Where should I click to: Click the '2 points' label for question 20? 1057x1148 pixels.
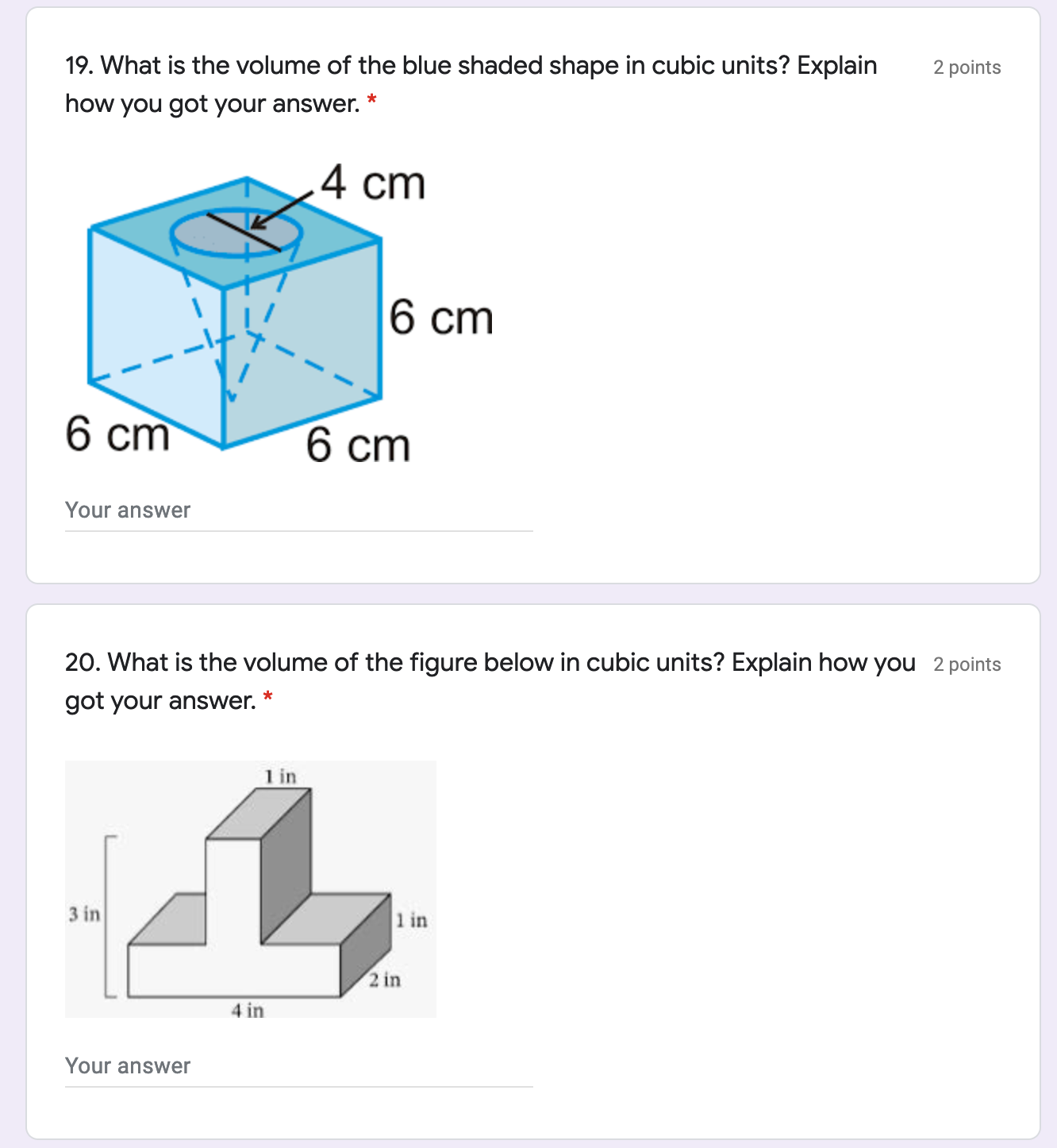click(x=967, y=665)
